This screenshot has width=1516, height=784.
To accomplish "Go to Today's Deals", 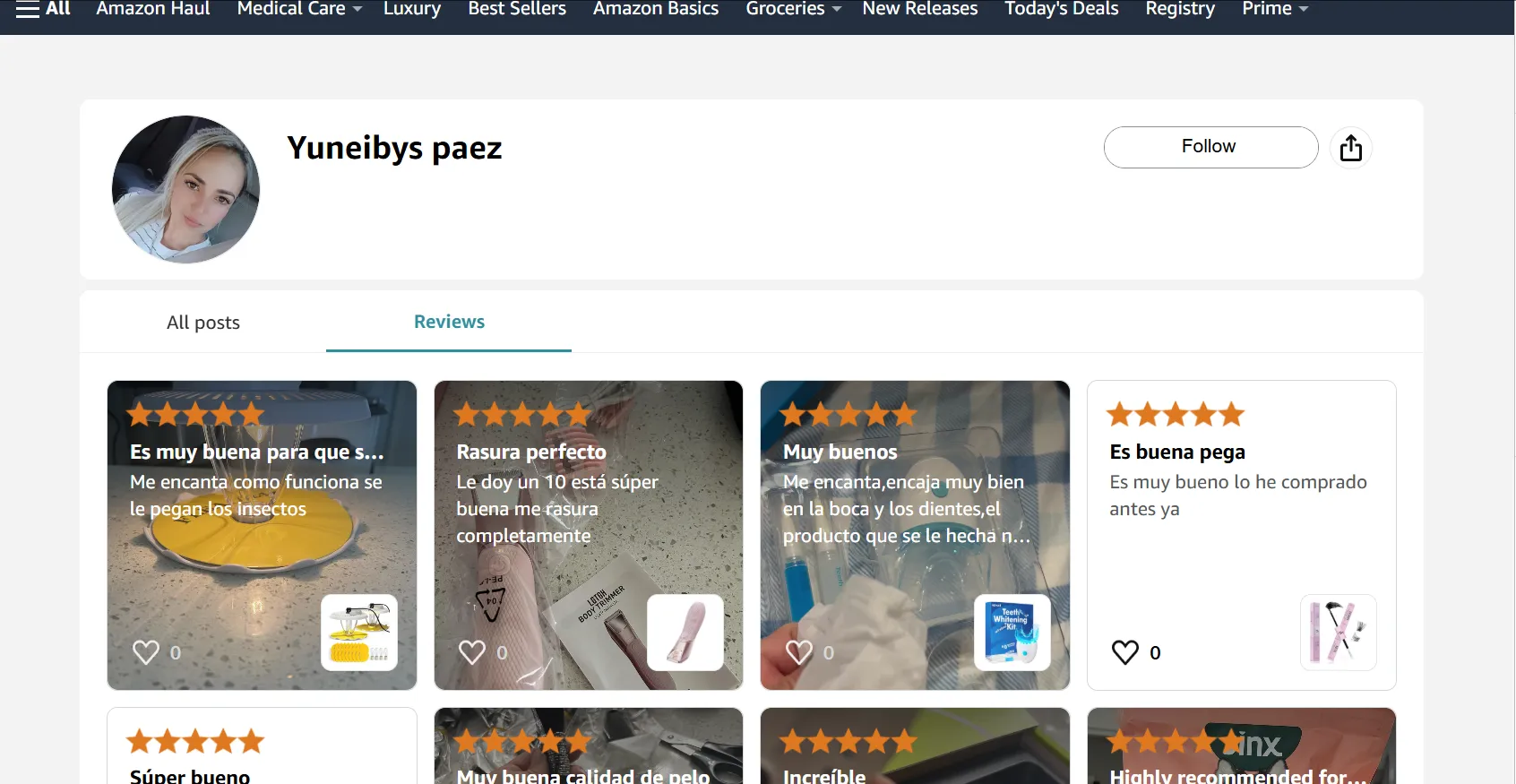I will [1062, 9].
